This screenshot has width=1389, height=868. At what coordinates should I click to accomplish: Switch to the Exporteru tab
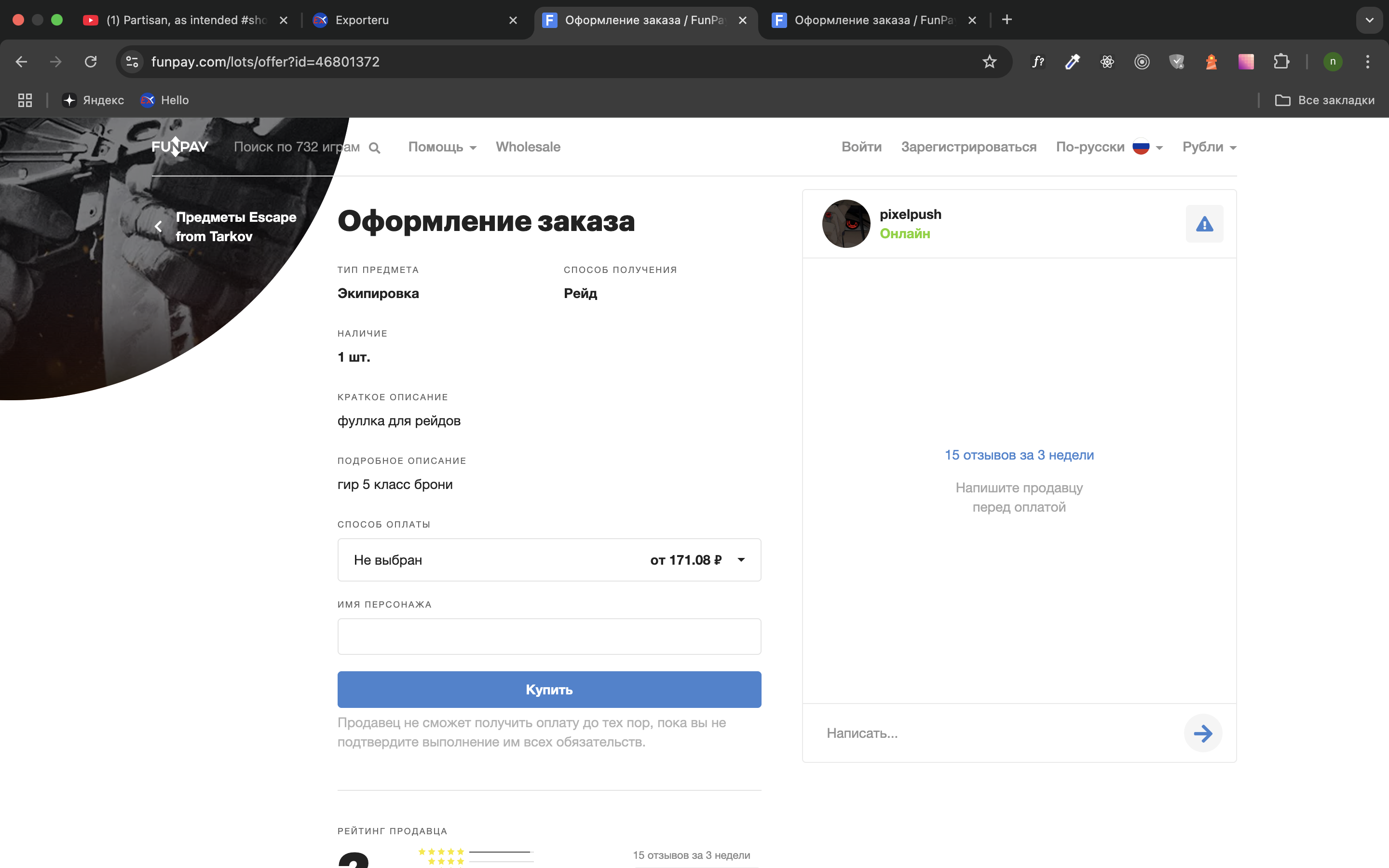[x=414, y=20]
